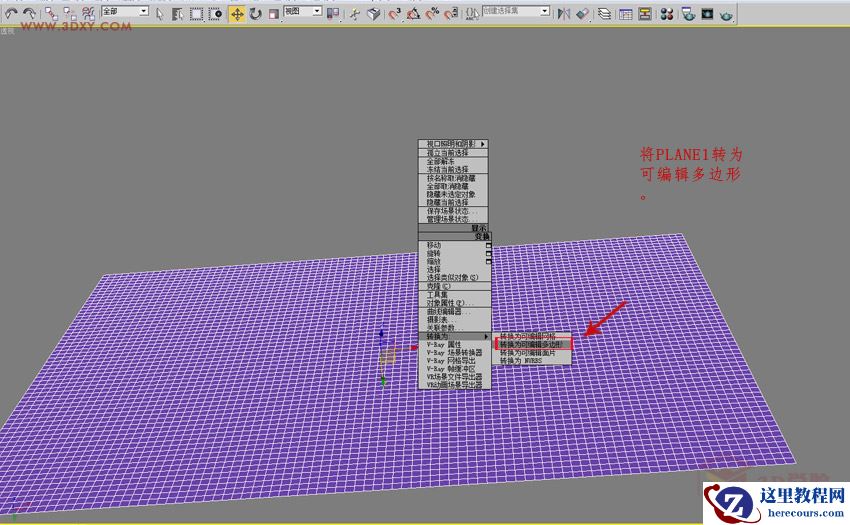The width and height of the screenshot is (850, 525).
Task: Open the settings box beside 缩放
Action: click(x=488, y=261)
